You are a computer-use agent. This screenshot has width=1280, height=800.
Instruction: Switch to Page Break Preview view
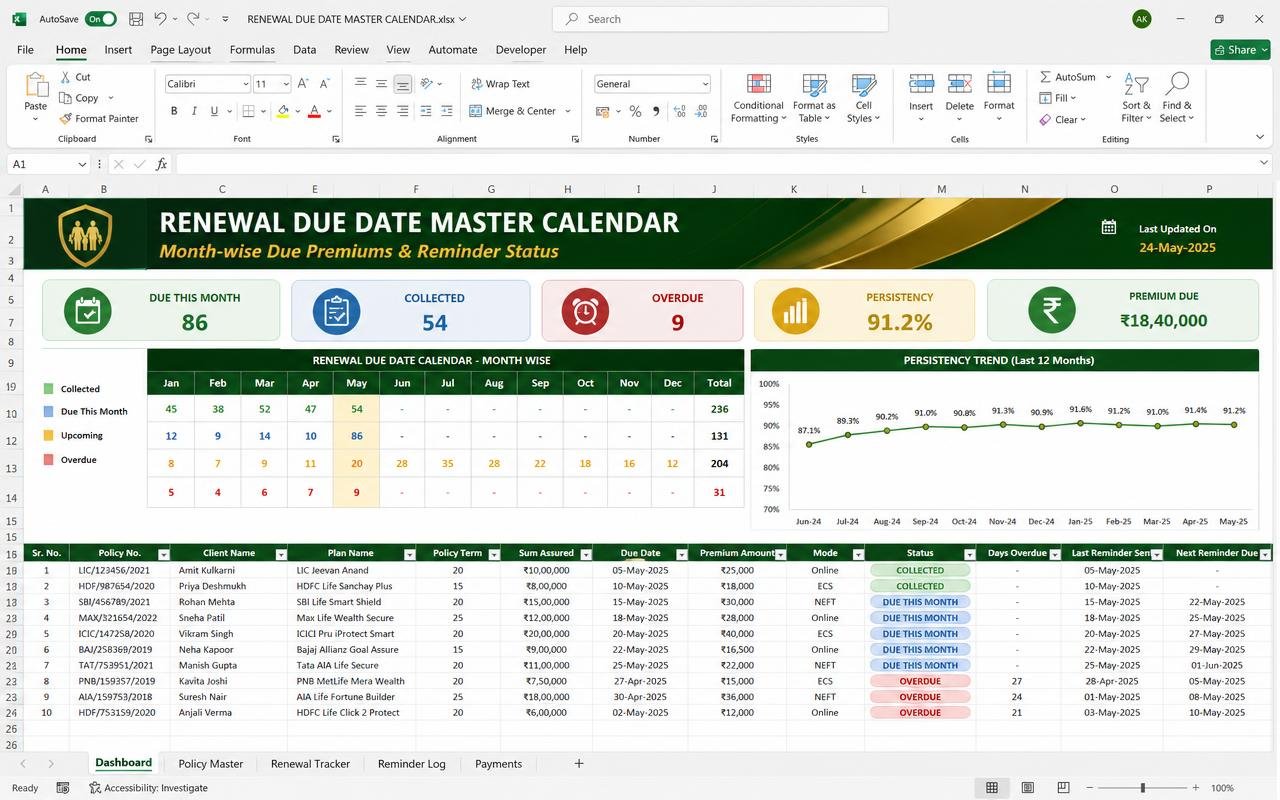1063,788
